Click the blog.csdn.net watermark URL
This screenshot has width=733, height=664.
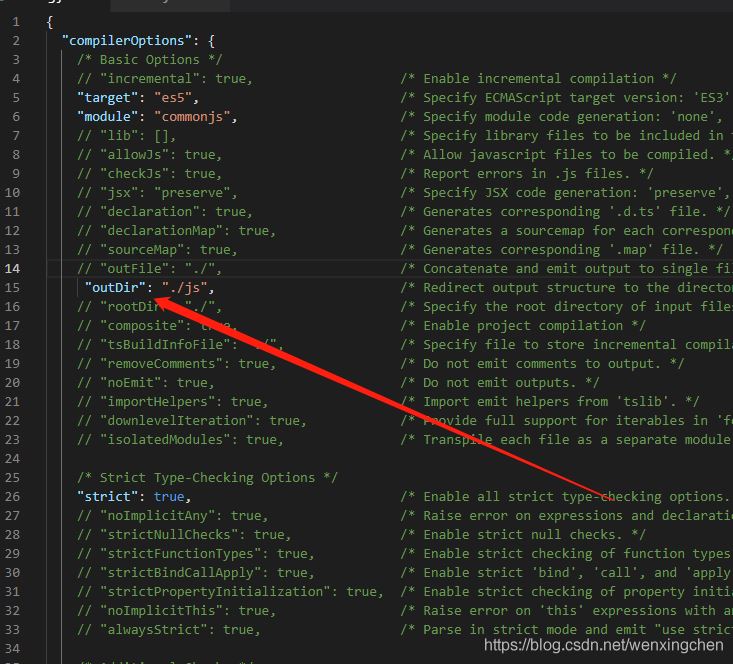click(x=604, y=647)
